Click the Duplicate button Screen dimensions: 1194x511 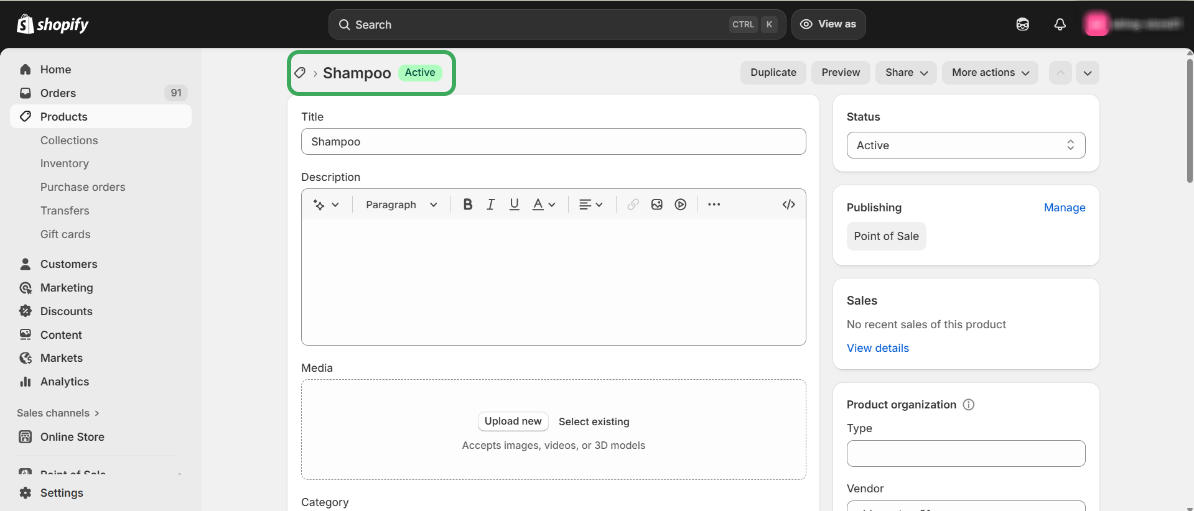(x=773, y=73)
